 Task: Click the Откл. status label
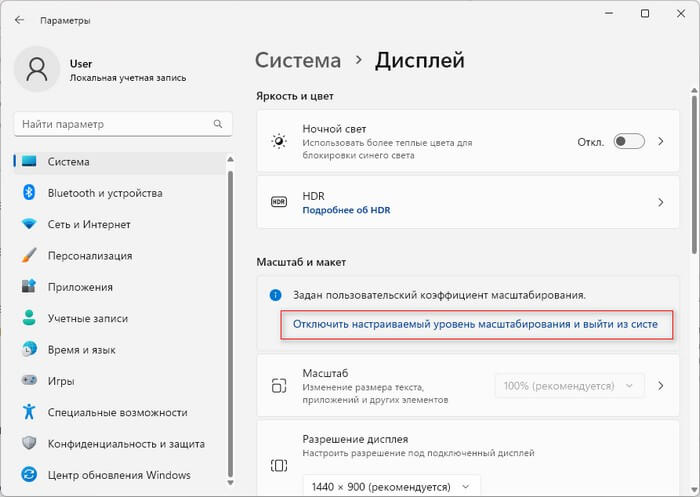(x=591, y=142)
